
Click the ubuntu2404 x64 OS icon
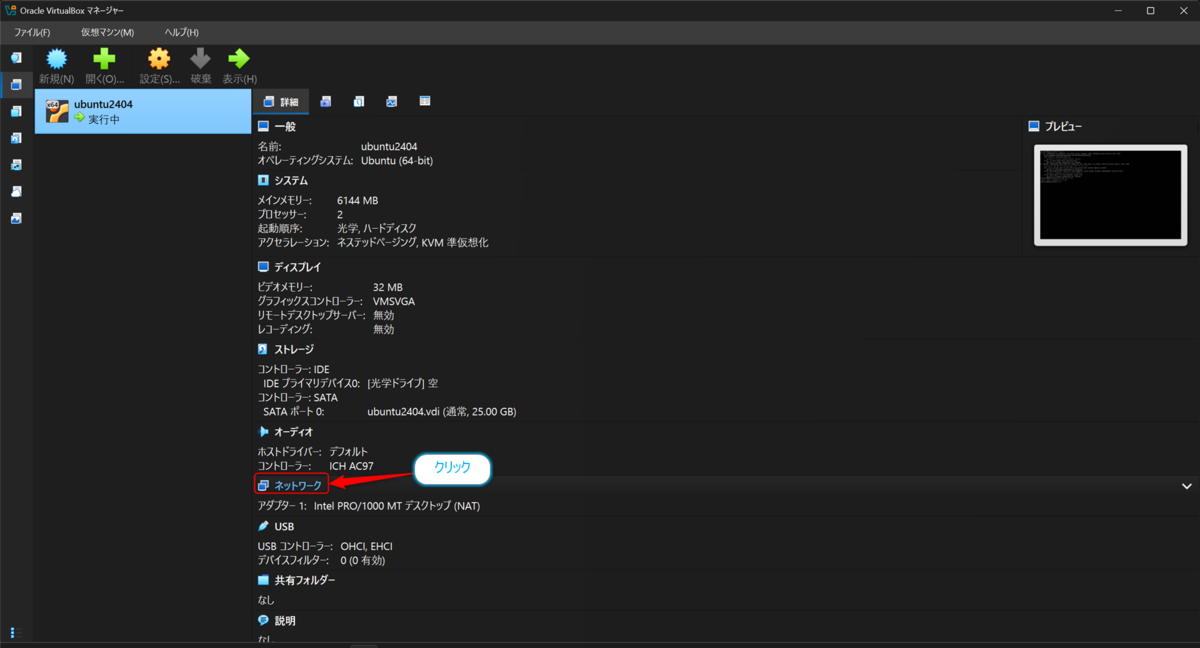click(57, 111)
